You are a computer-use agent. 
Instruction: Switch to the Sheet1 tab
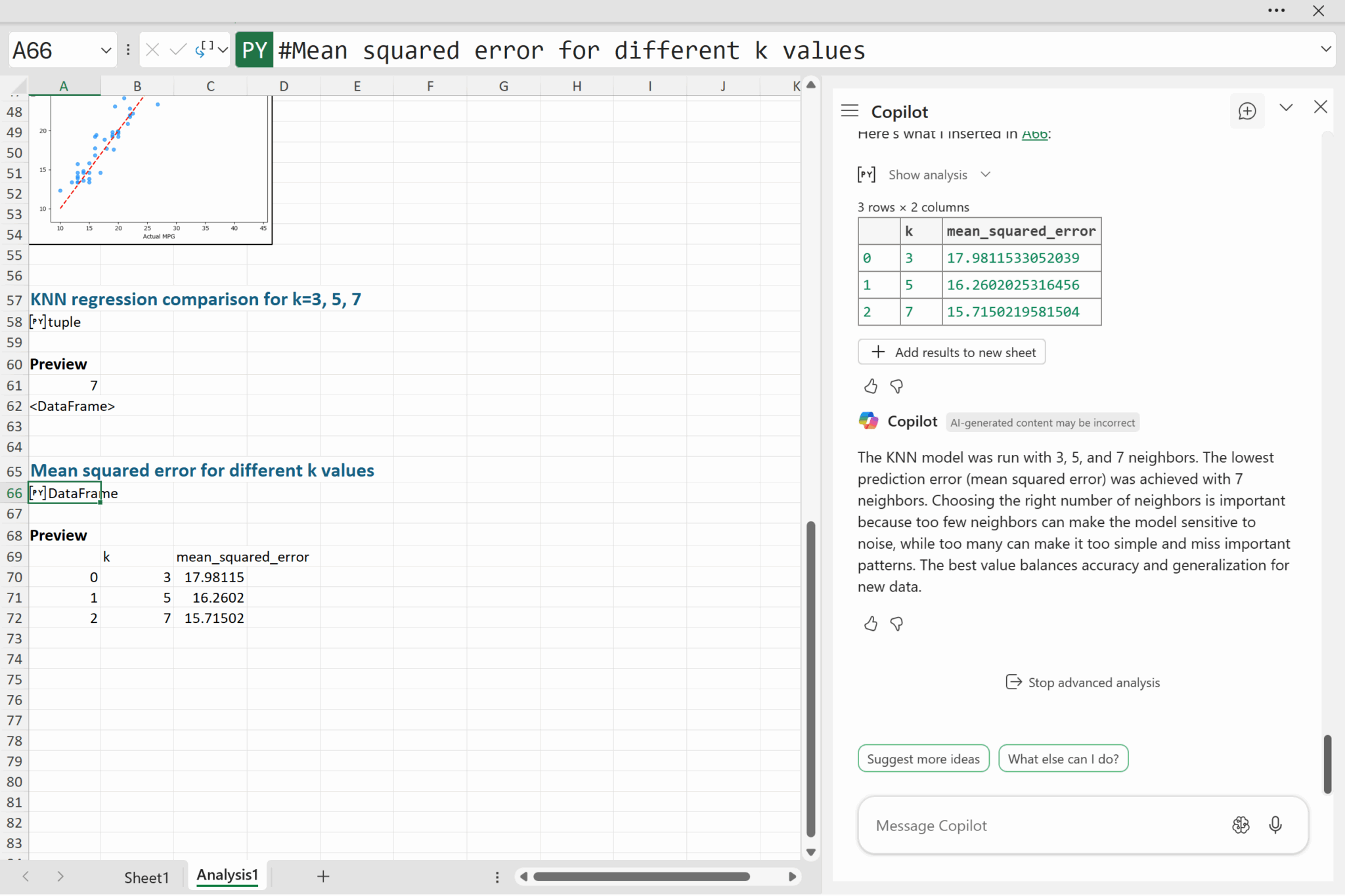point(146,878)
